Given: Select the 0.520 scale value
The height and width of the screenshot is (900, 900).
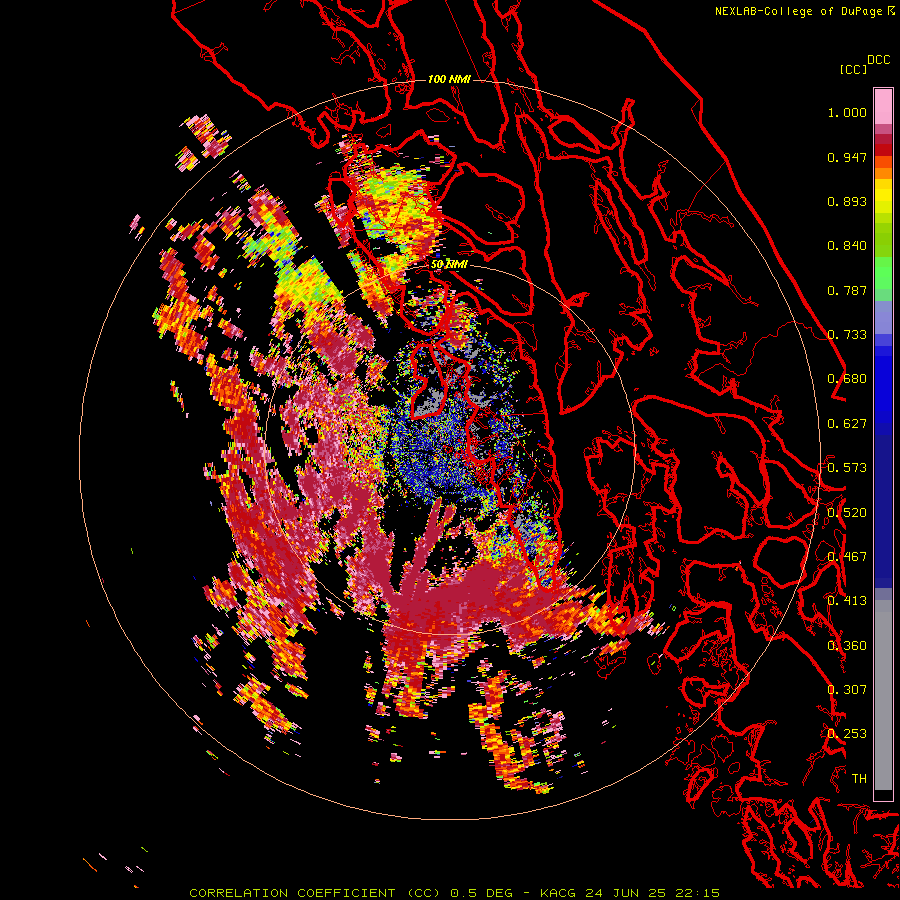Looking at the screenshot, I should (847, 513).
